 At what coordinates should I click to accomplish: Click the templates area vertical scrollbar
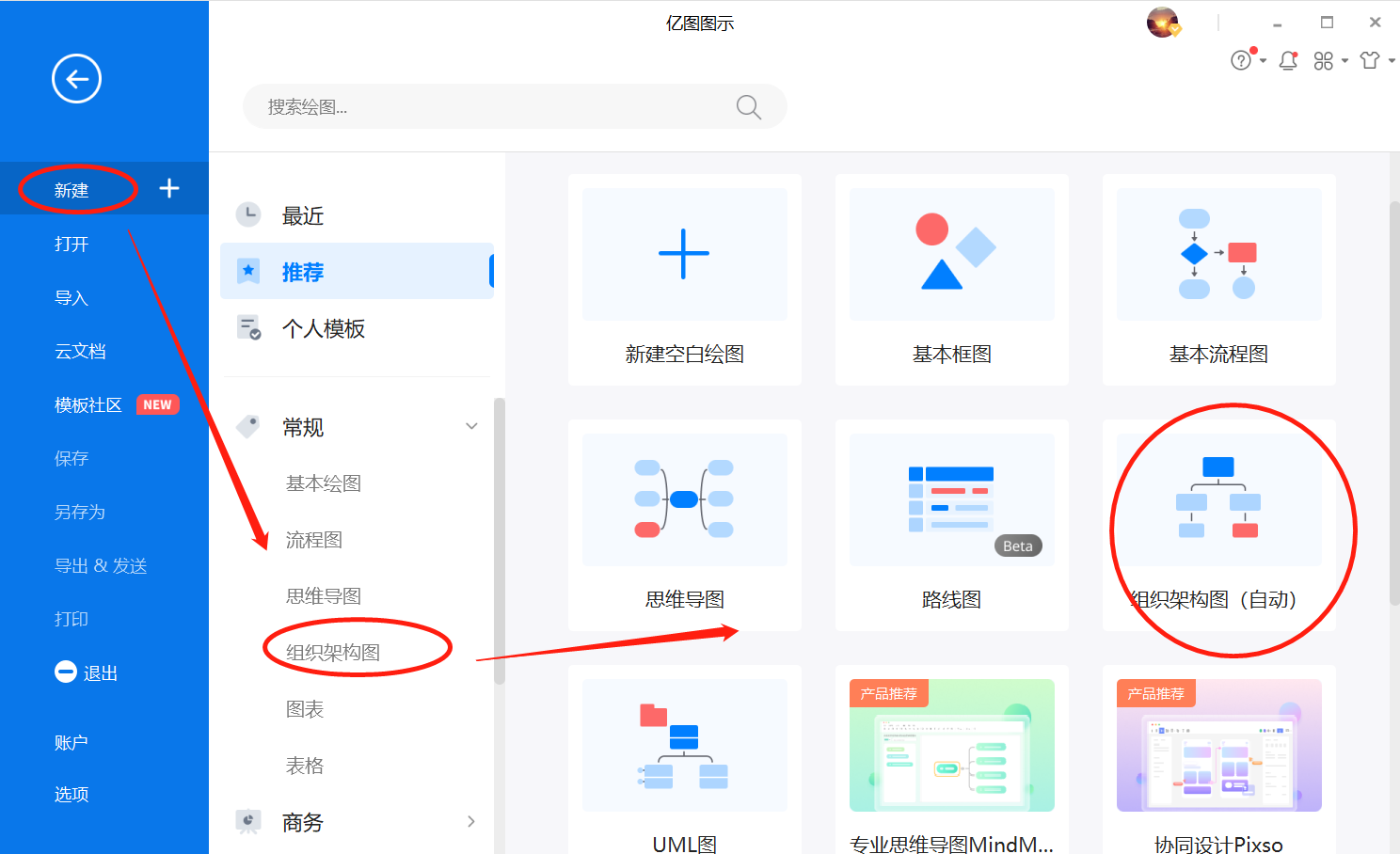click(x=1394, y=403)
